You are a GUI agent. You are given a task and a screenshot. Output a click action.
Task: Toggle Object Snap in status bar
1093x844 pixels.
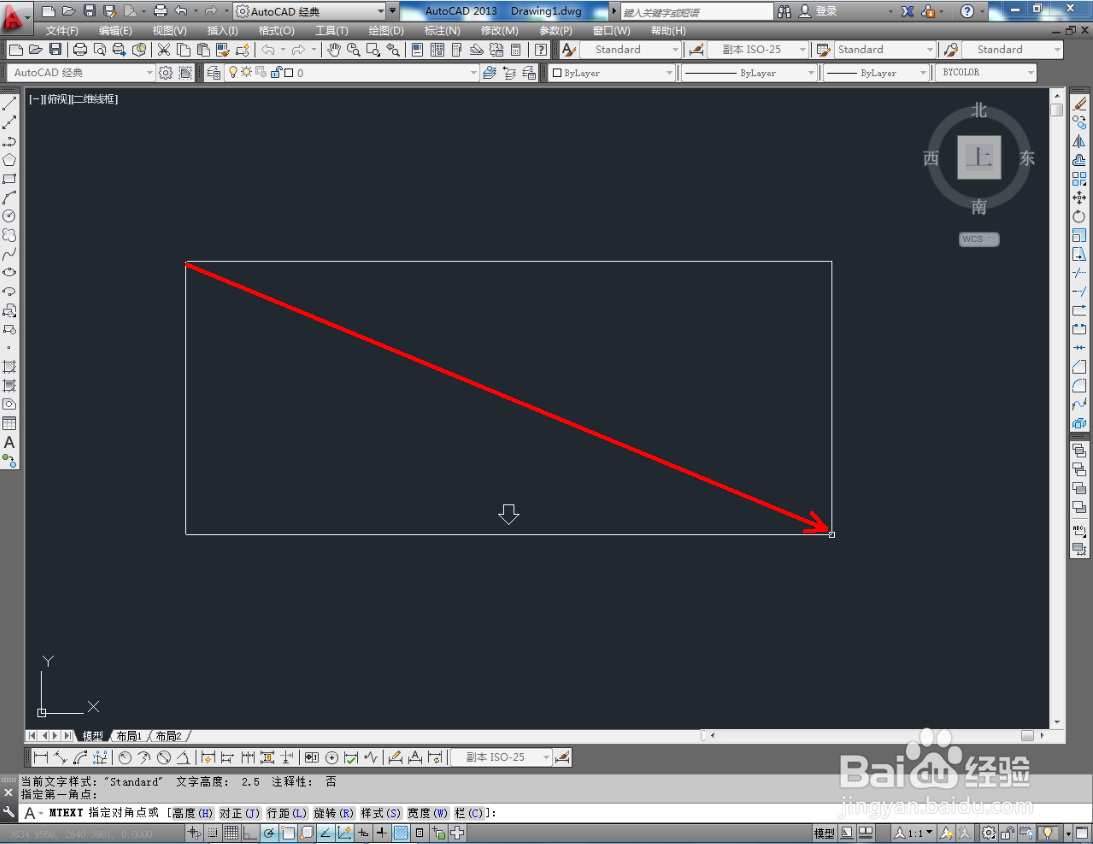[x=288, y=833]
